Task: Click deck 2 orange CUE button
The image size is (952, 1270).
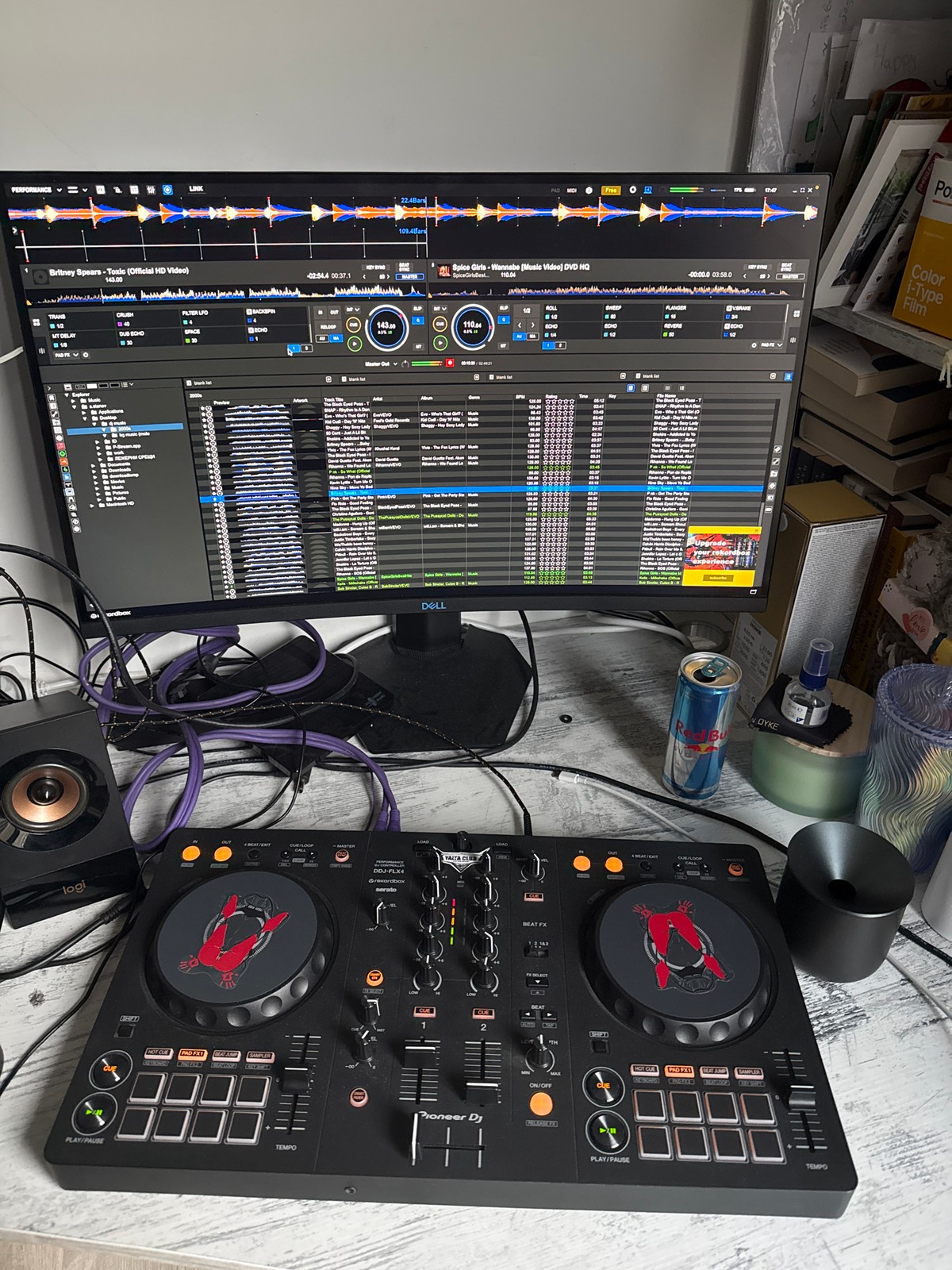Action: click(440, 325)
